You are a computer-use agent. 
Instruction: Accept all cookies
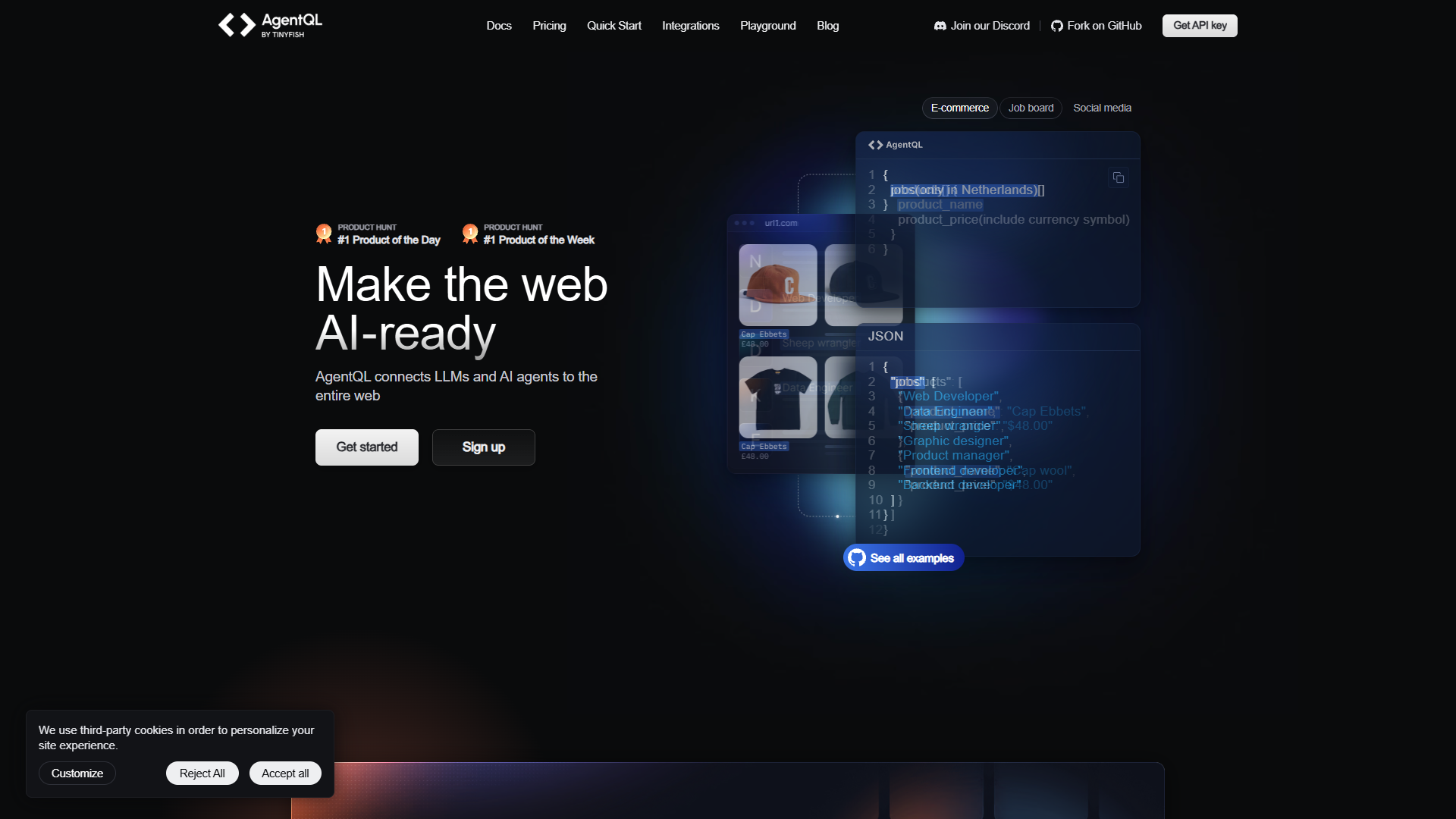pyautogui.click(x=285, y=773)
